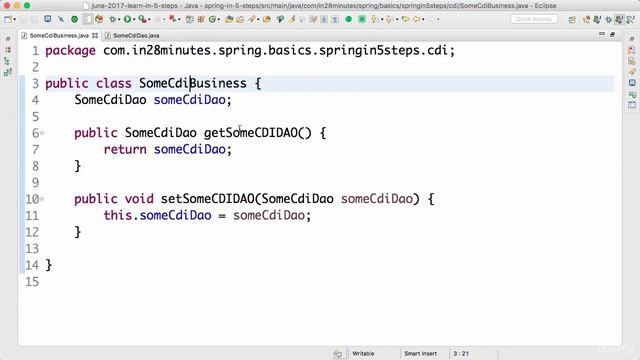The image size is (640, 360).
Task: Click the status bar icon left of Writable
Action: click(338, 353)
